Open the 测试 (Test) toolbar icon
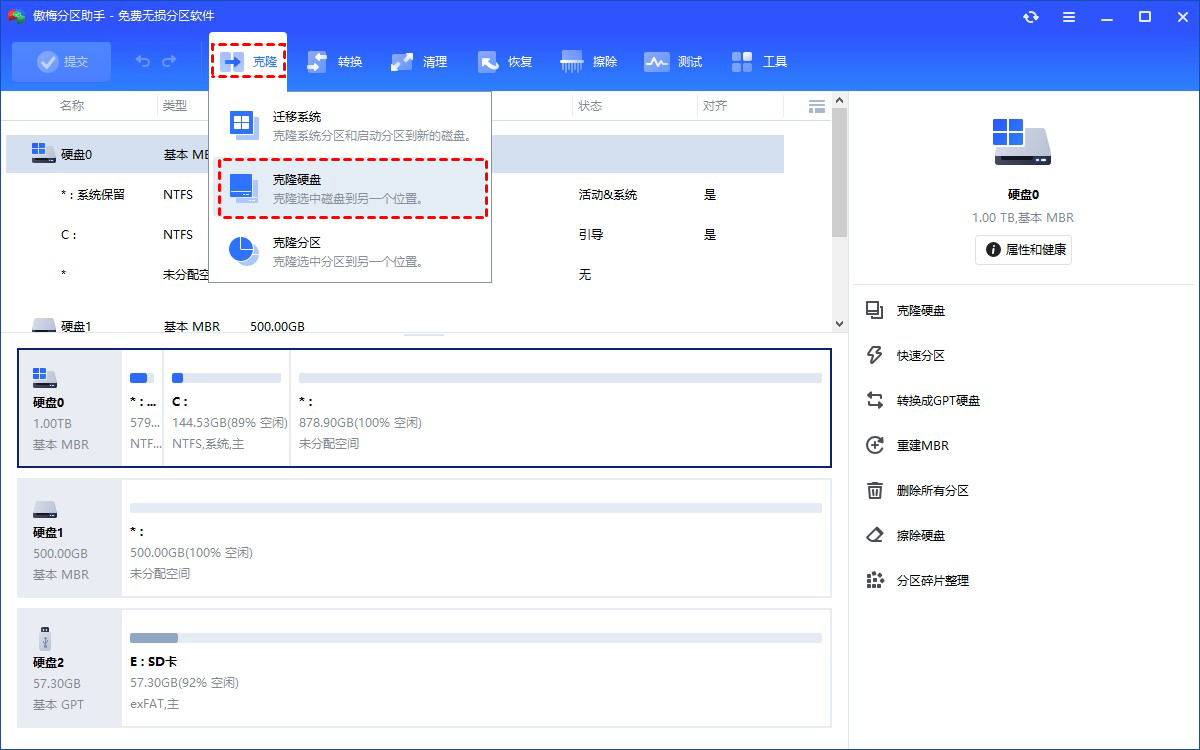Viewport: 1200px width, 750px height. (x=673, y=61)
